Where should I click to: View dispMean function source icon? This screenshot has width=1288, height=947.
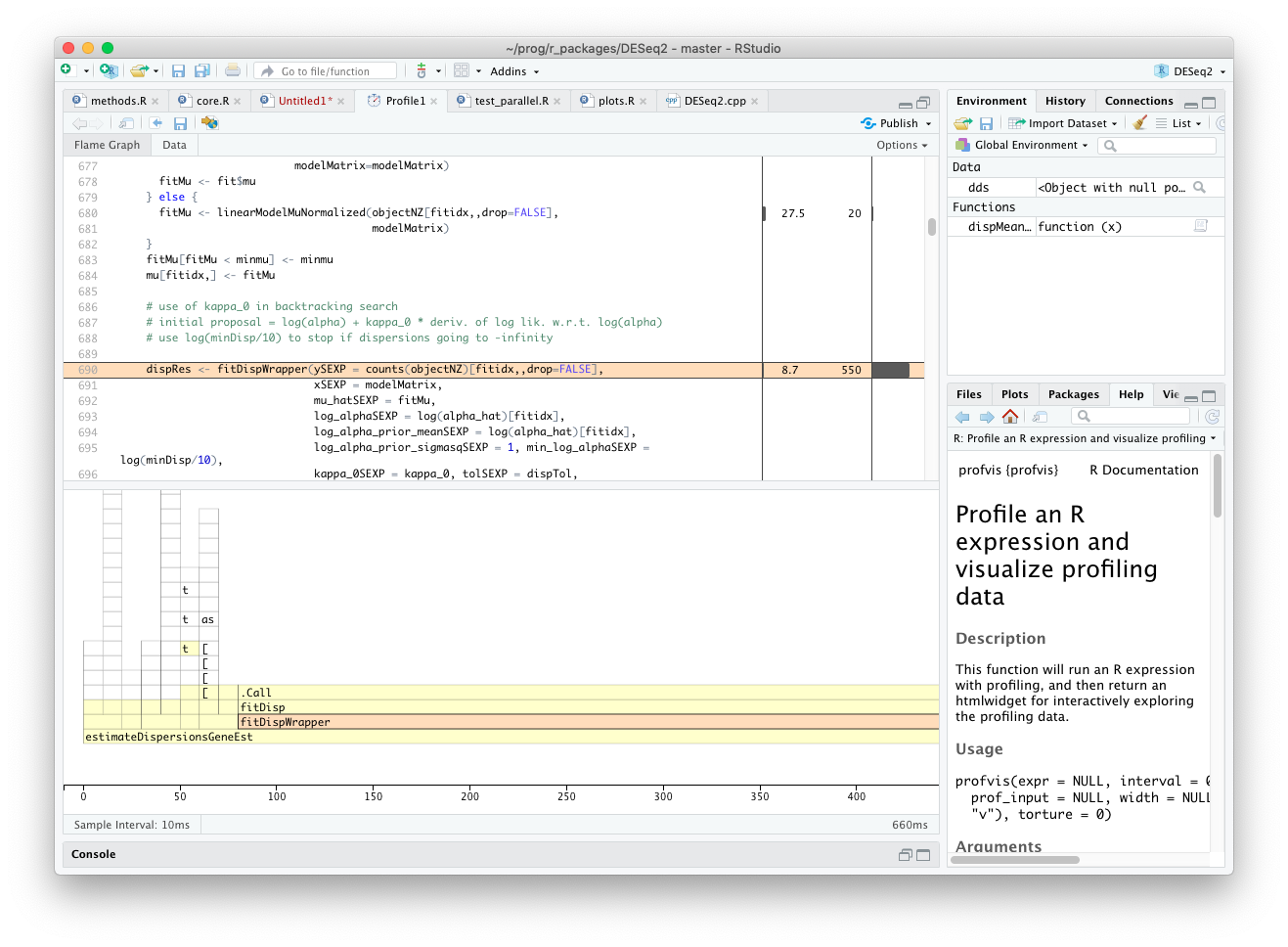[1201, 226]
